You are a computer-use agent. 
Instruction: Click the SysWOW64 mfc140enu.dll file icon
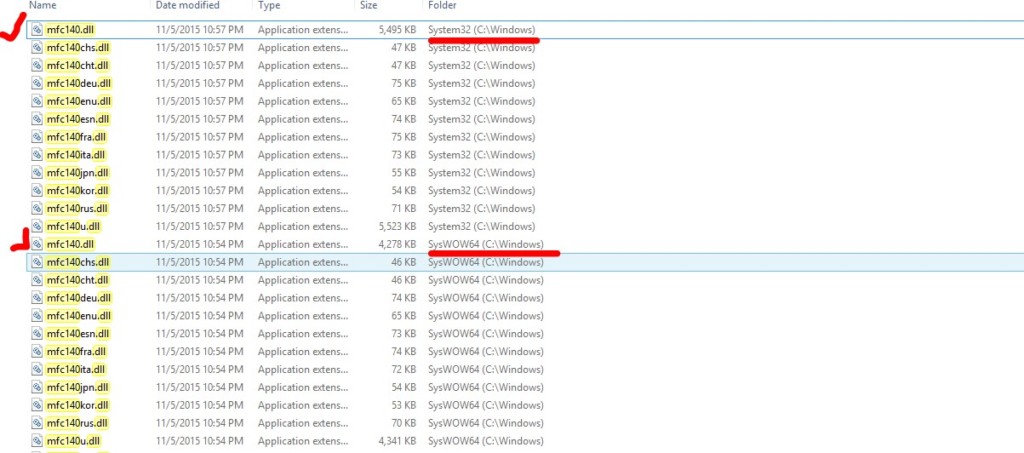[37, 316]
